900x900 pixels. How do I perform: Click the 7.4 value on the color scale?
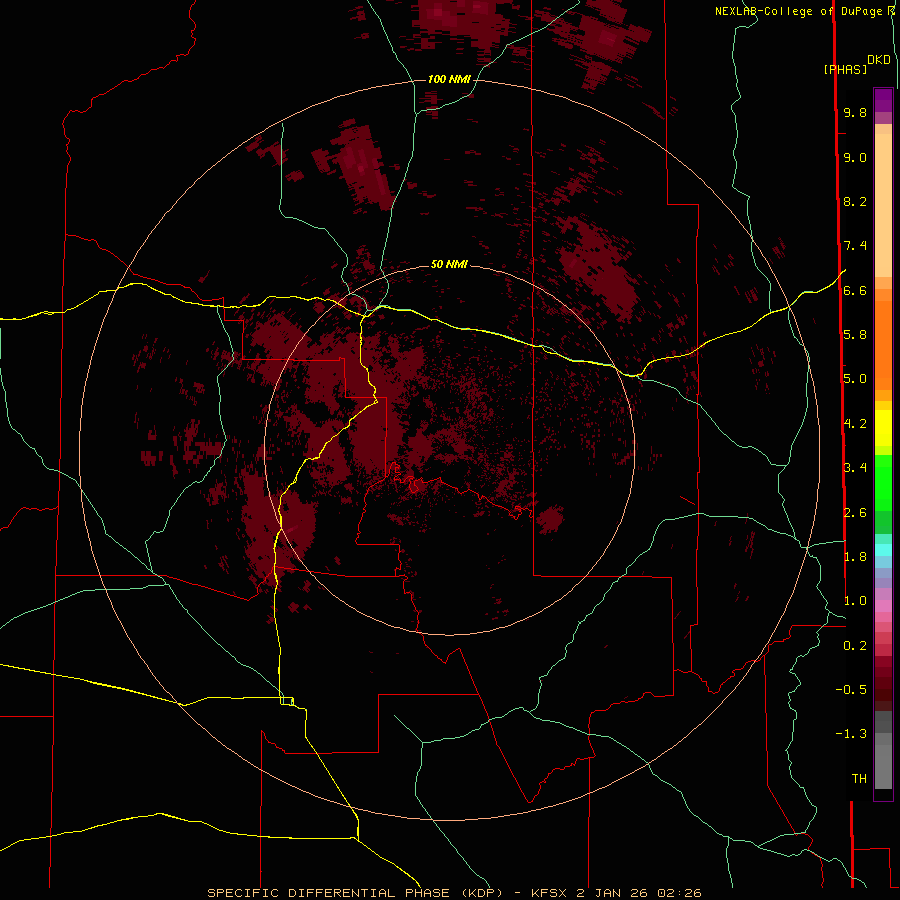point(855,246)
